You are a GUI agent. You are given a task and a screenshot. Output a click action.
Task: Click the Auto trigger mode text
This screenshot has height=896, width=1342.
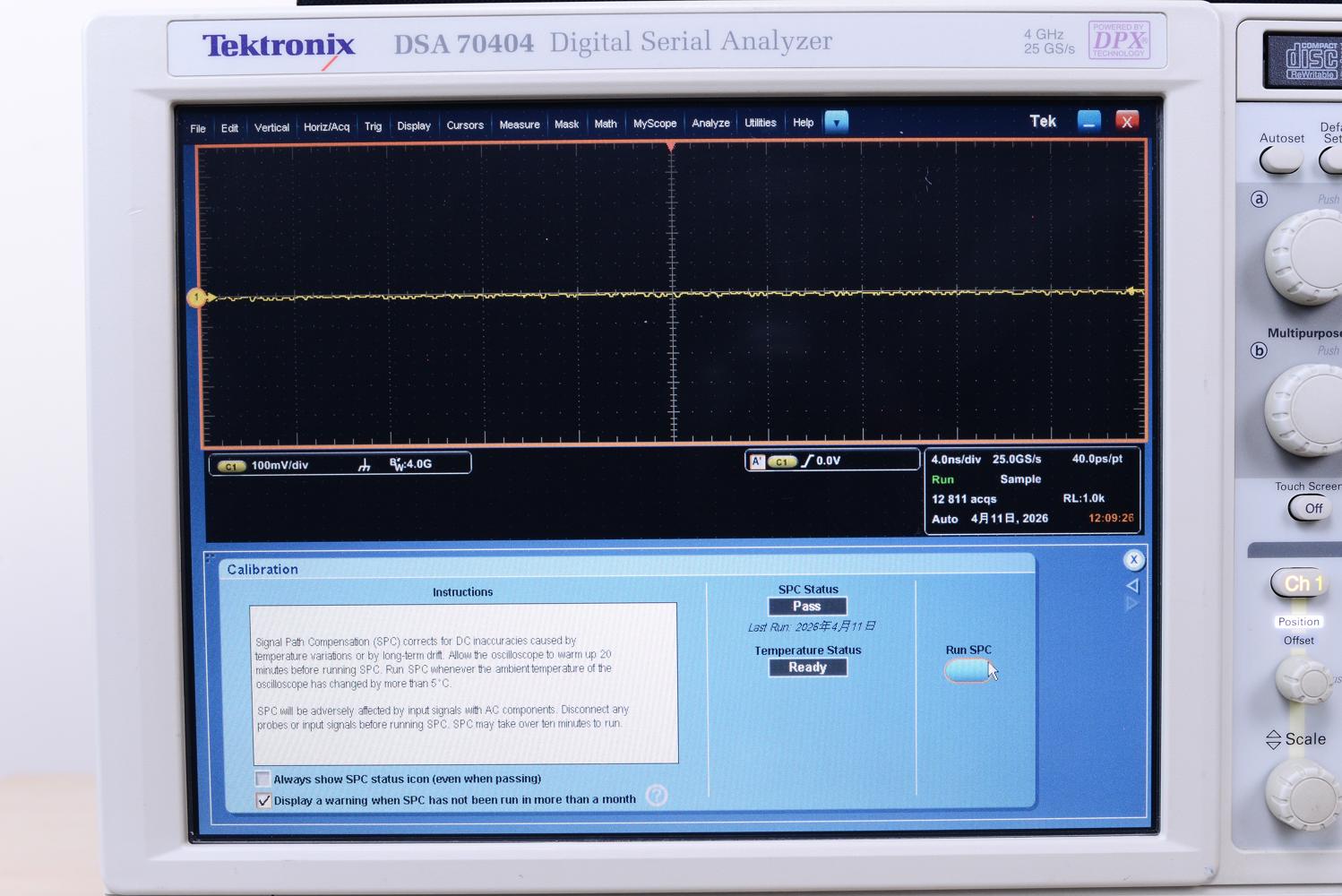(x=944, y=519)
